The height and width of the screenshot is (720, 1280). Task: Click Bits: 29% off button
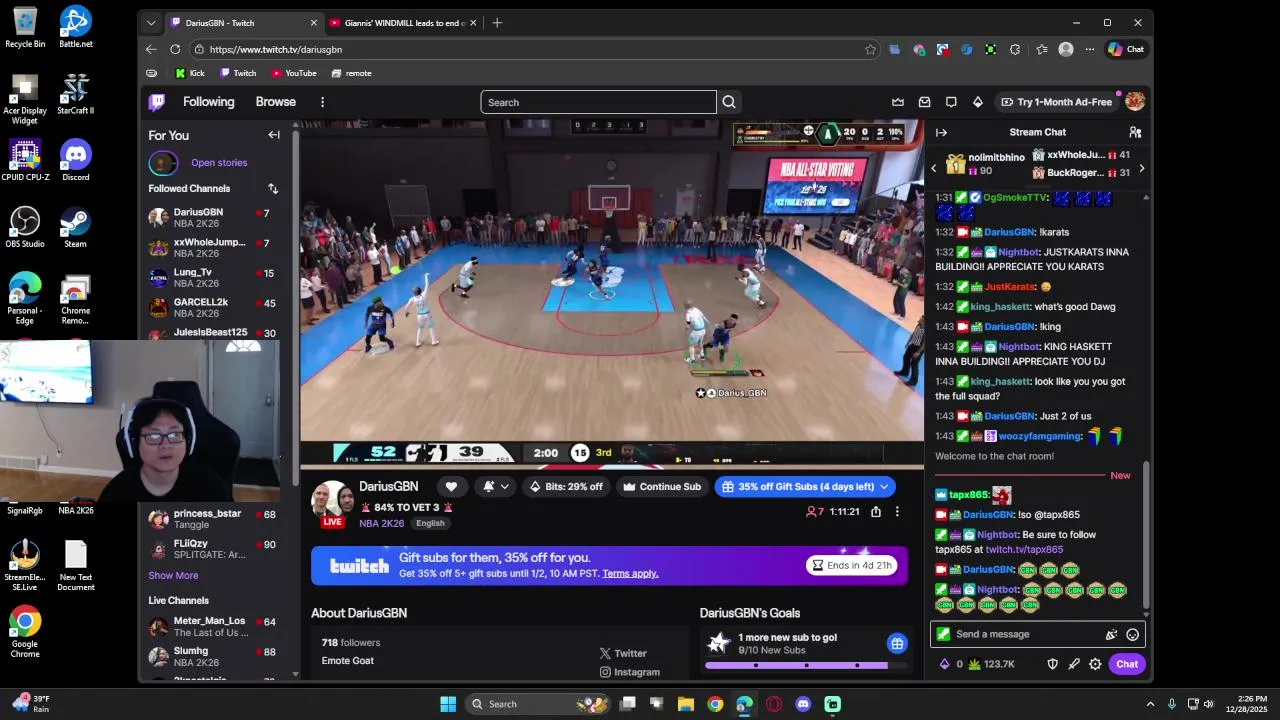tap(567, 487)
